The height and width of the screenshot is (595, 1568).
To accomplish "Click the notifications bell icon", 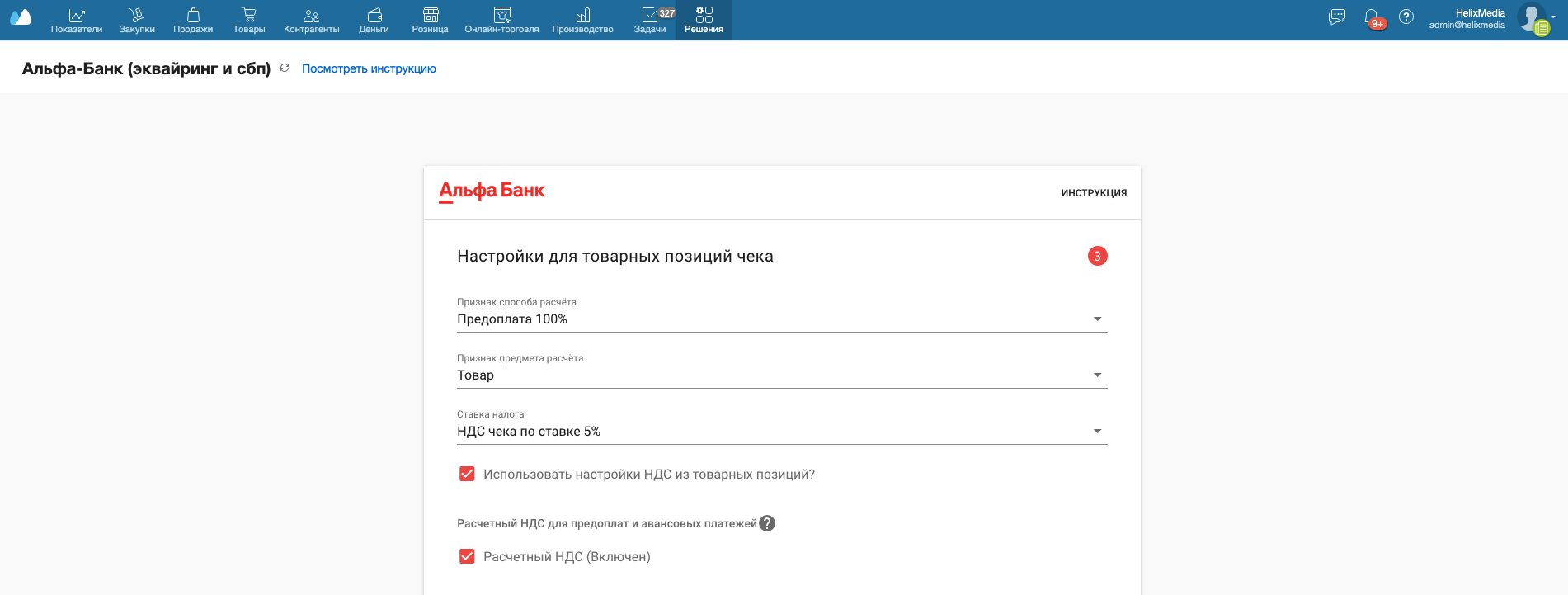I will [x=1371, y=17].
